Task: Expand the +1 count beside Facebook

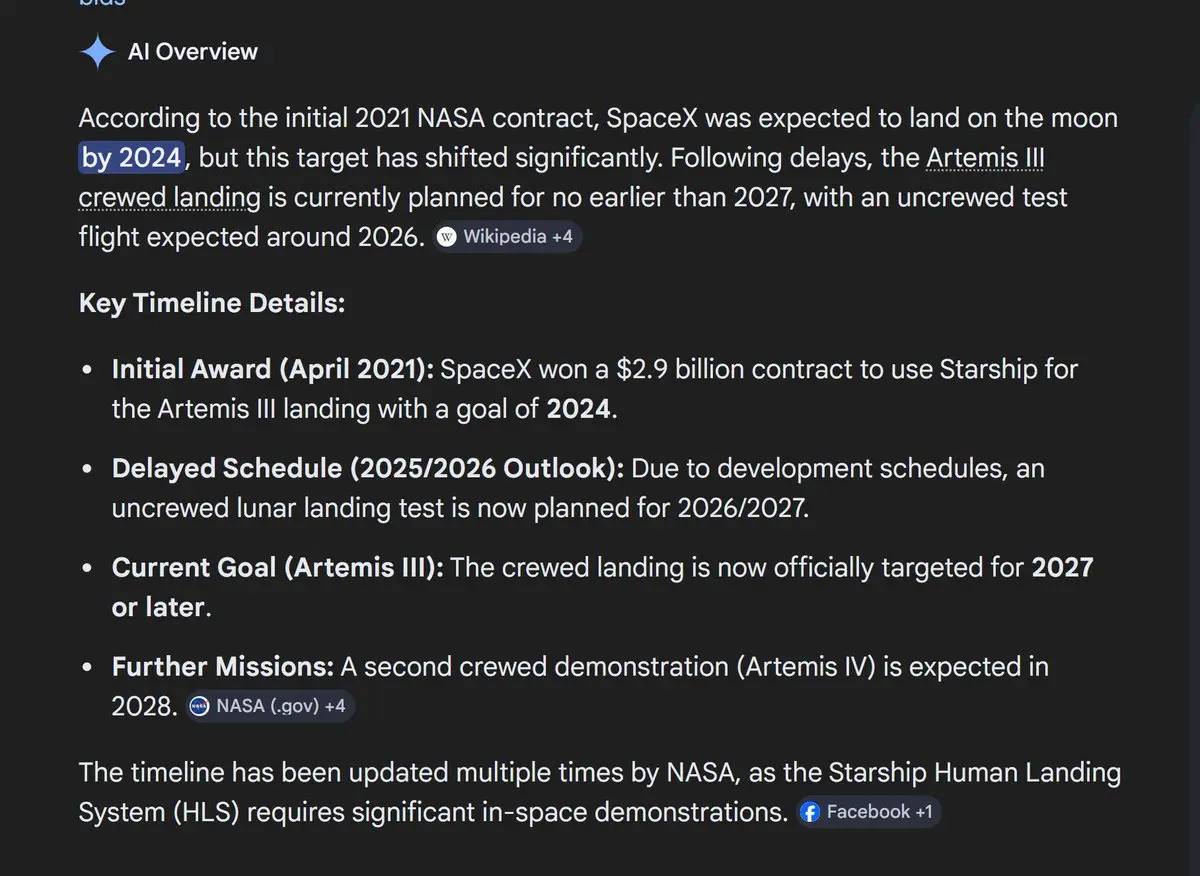Action: 923,812
